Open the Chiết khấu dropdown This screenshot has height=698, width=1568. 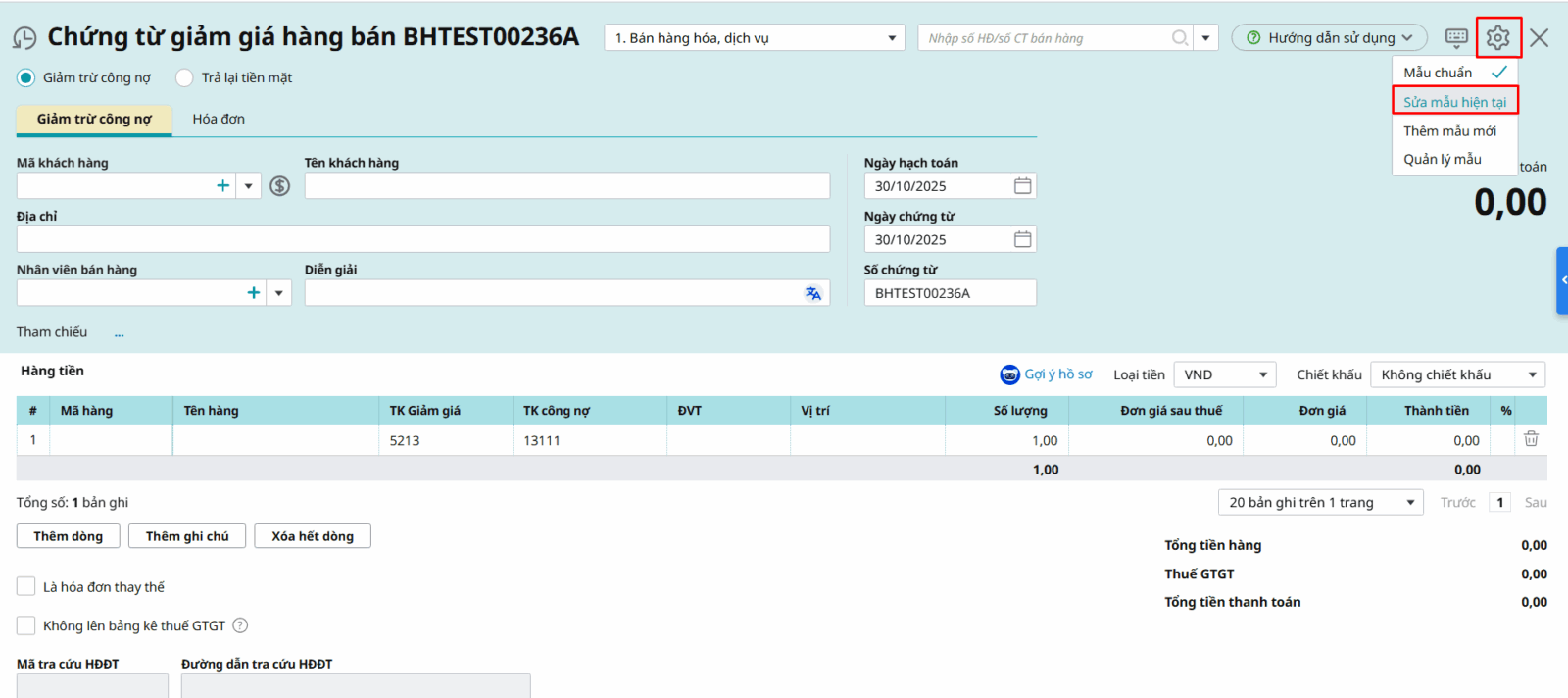click(x=1457, y=374)
